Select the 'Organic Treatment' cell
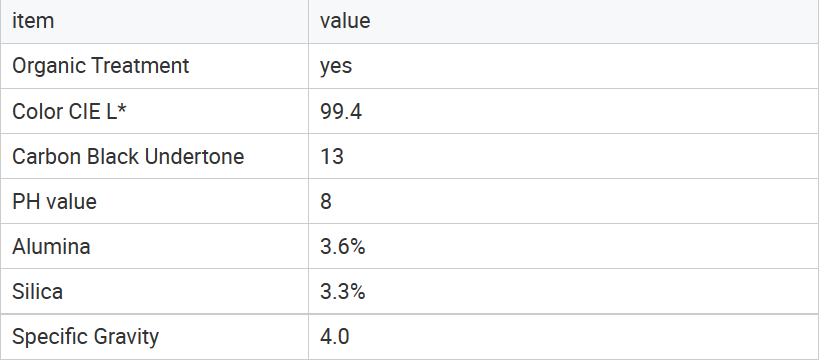The image size is (821, 360). (154, 66)
